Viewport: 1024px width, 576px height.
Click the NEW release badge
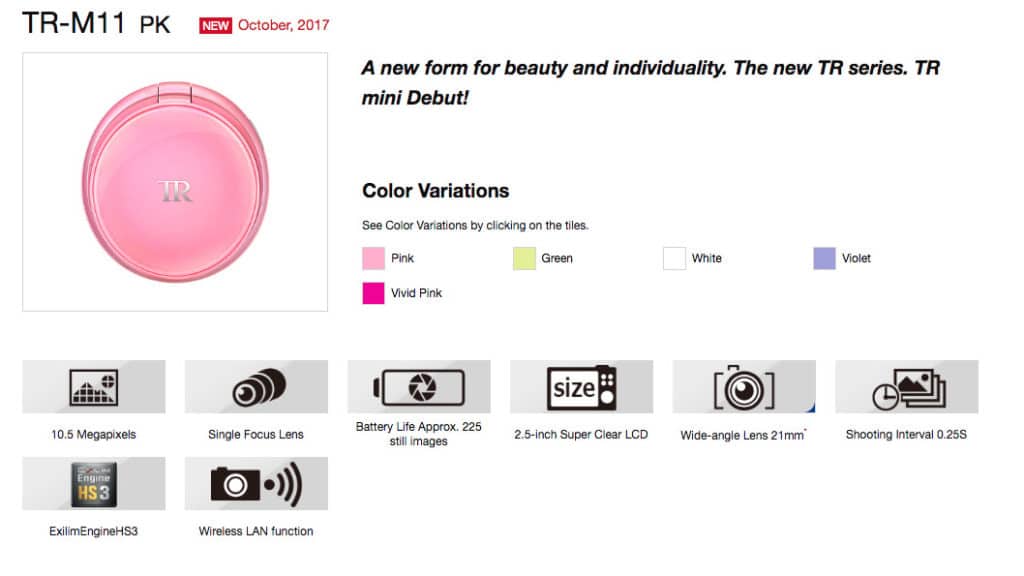pos(214,25)
